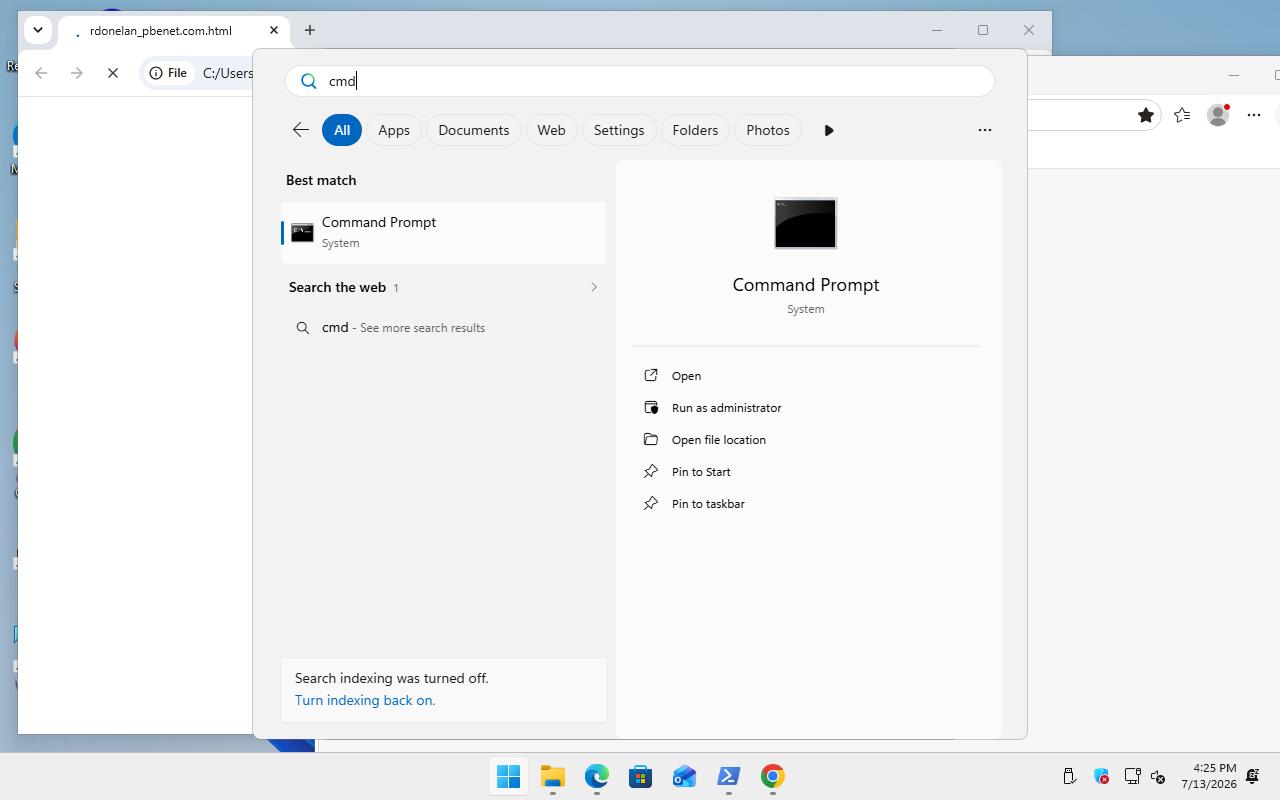Expand the Search the web chevron
Image resolution: width=1280 pixels, height=800 pixels.
click(x=594, y=287)
